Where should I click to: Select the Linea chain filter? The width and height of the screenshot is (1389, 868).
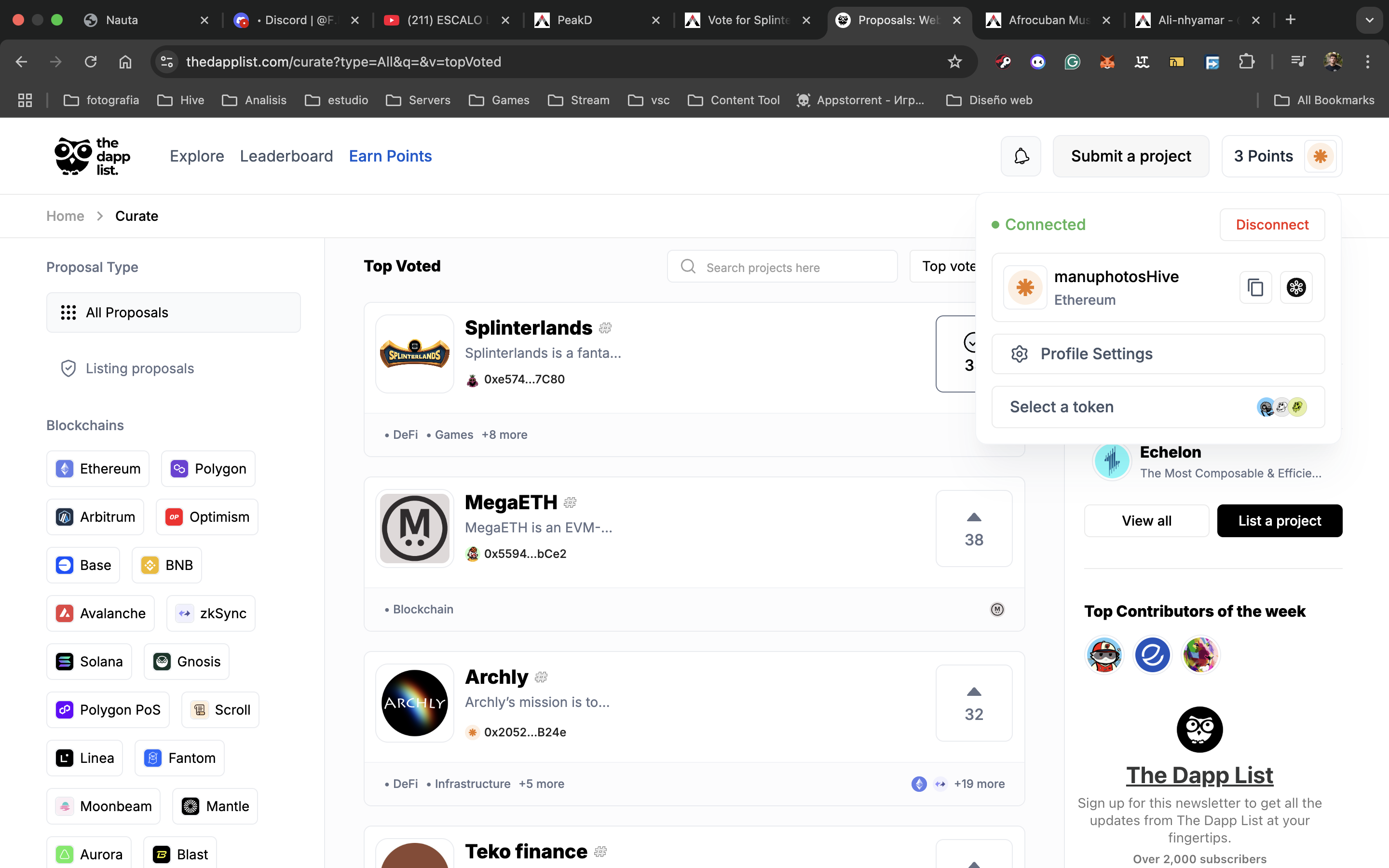(84, 758)
